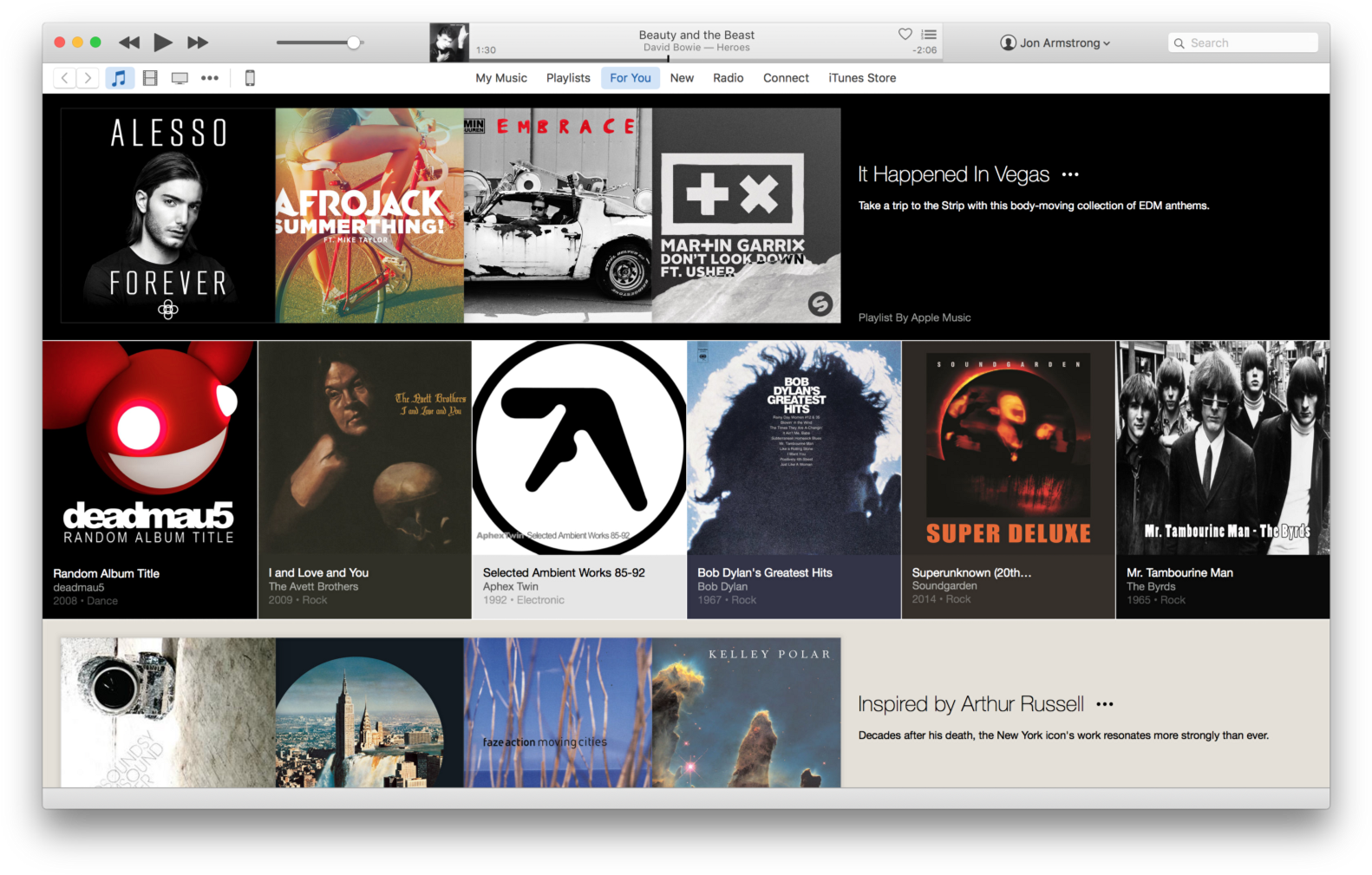Viewport: 1372px width, 875px height.
Task: Switch to Movies library film icon
Action: pos(150,78)
